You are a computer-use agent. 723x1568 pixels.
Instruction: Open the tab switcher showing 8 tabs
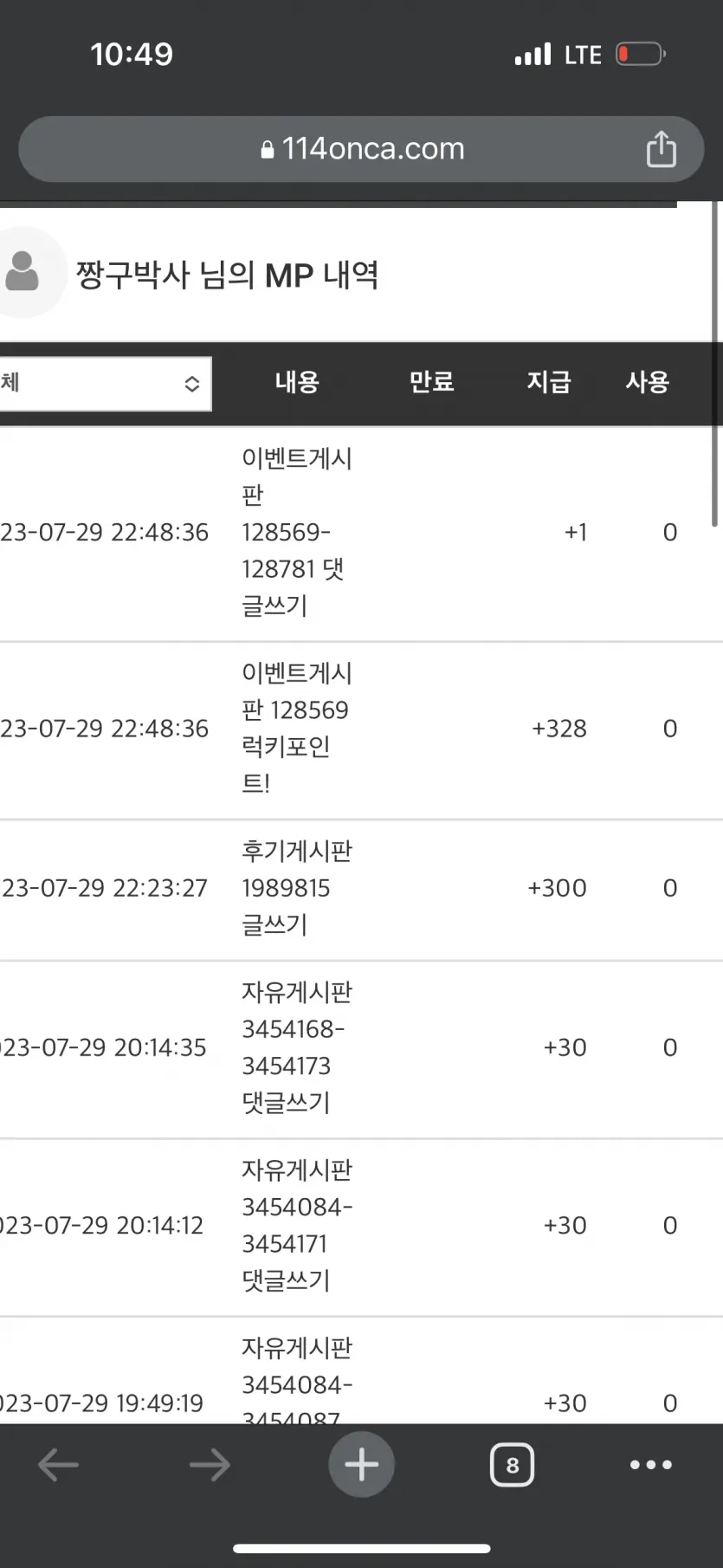(x=512, y=1464)
